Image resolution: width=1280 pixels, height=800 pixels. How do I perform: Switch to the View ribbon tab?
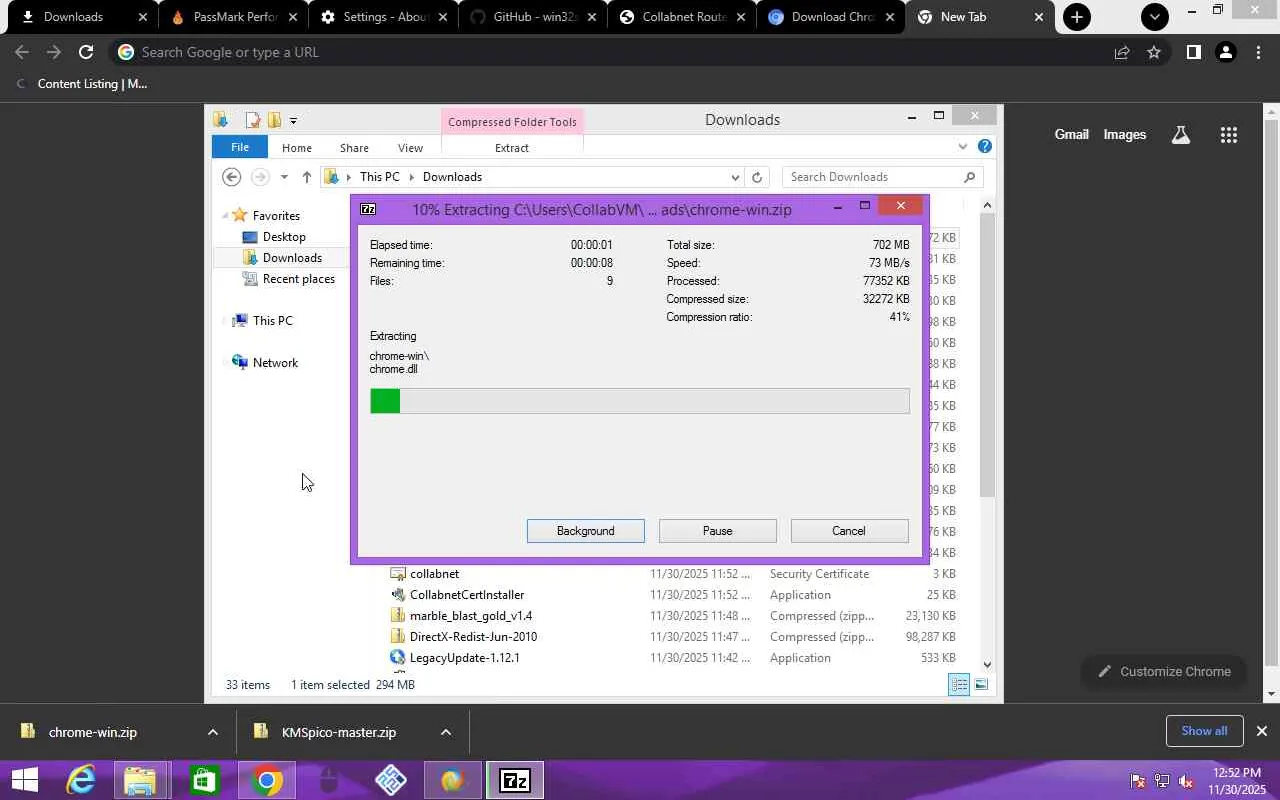[410, 148]
